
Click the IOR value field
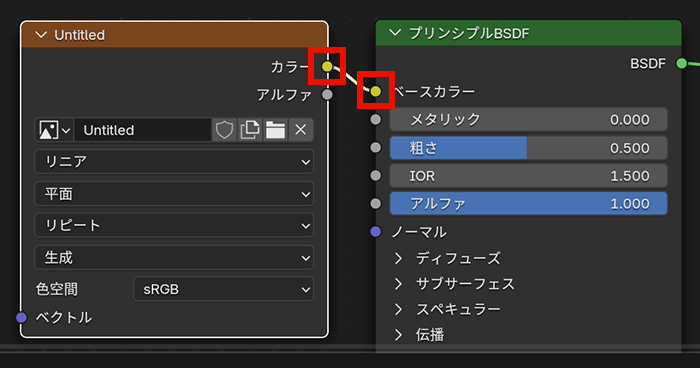[x=529, y=176]
